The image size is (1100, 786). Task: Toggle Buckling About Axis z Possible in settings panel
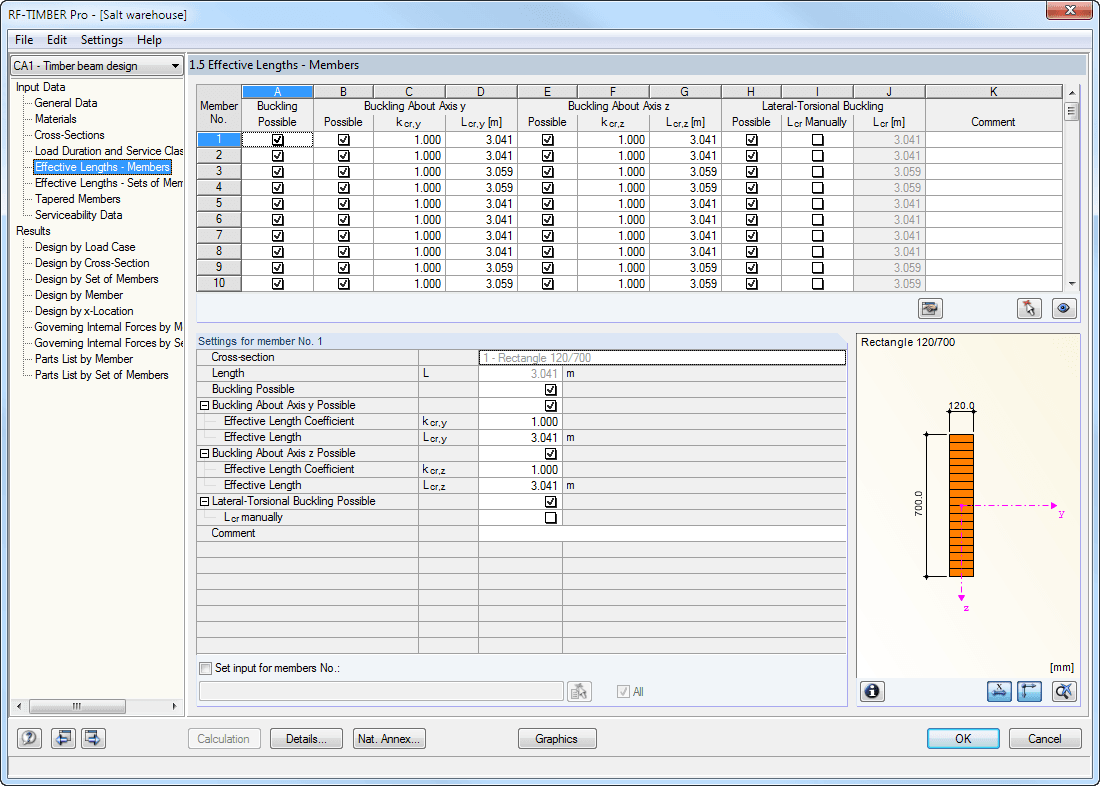click(x=551, y=453)
